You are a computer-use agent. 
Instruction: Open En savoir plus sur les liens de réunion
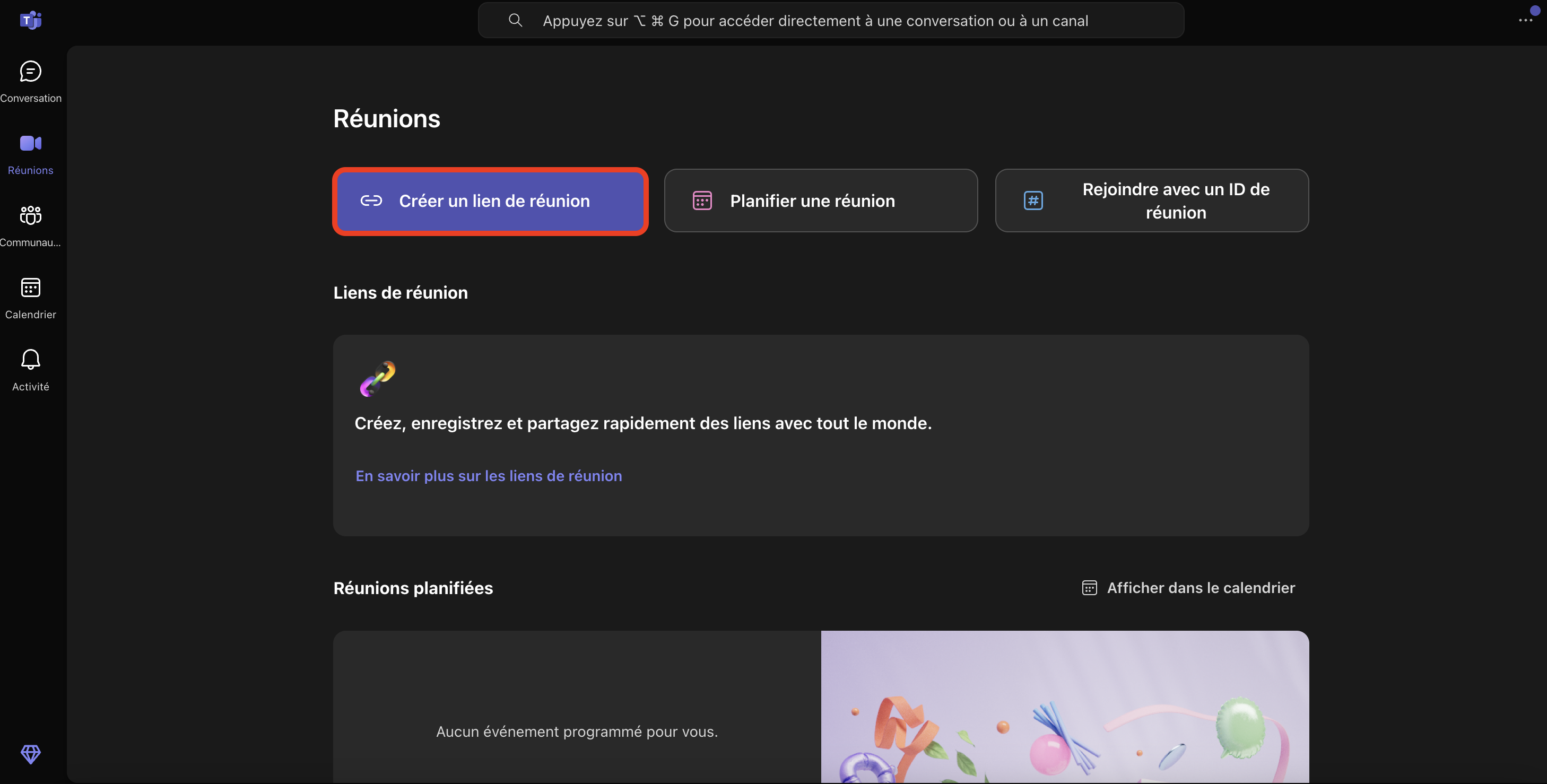click(488, 476)
